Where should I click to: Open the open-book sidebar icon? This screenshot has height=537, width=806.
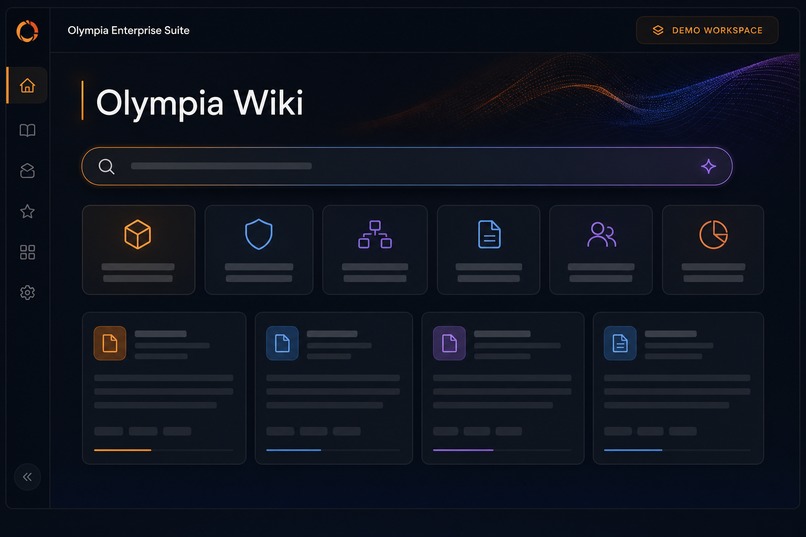[27, 130]
